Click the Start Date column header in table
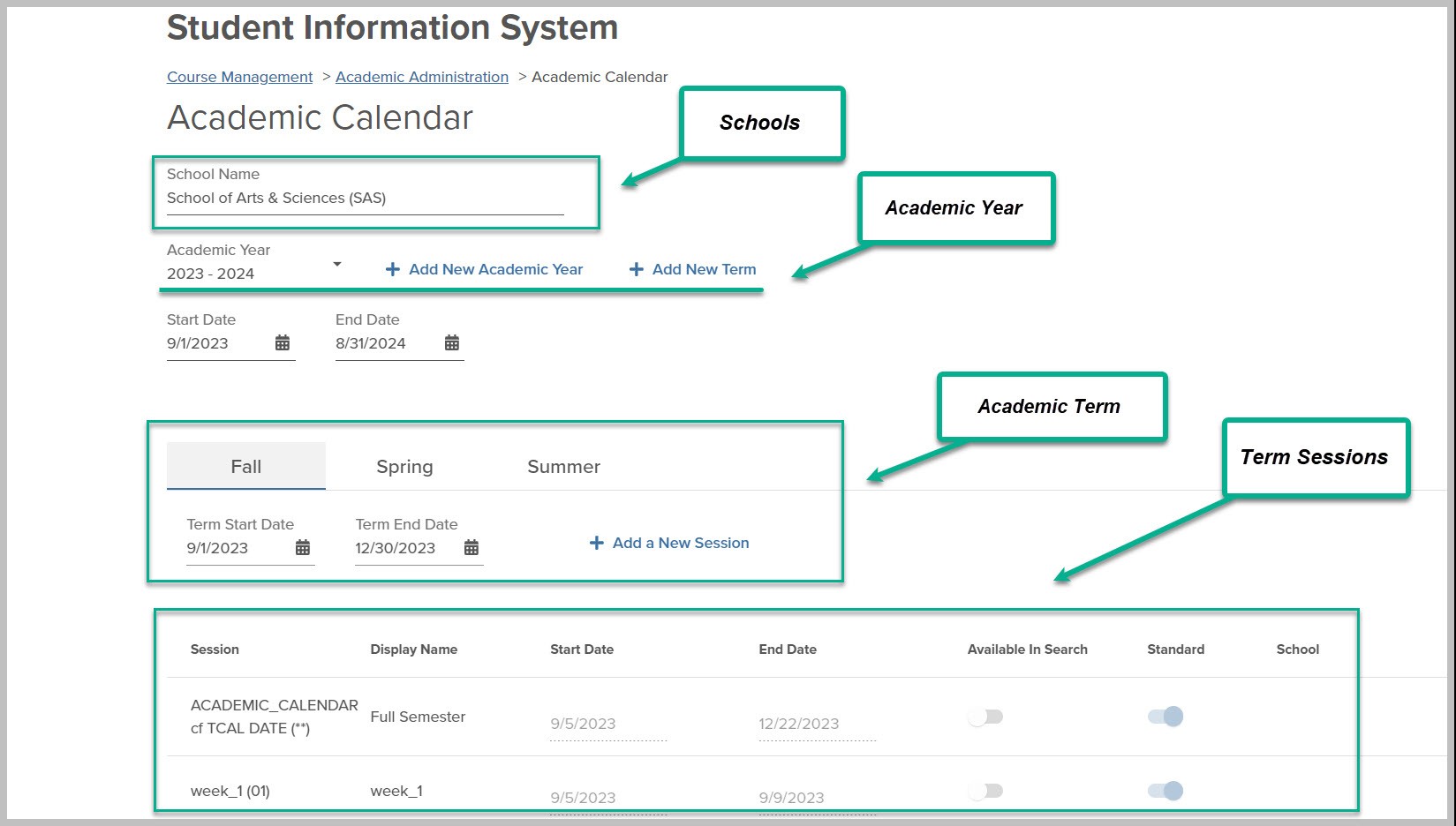The image size is (1456, 826). coord(582,650)
